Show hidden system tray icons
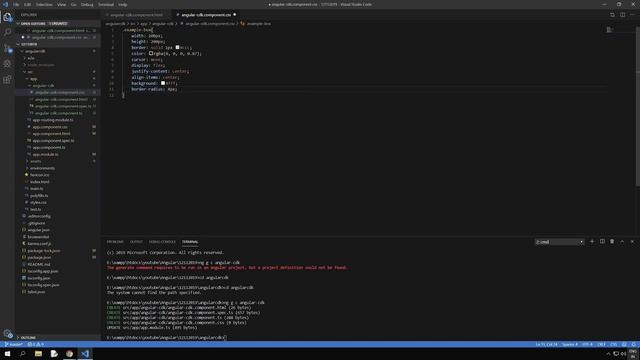Screen dimensions: 640x360 tap(608, 354)
